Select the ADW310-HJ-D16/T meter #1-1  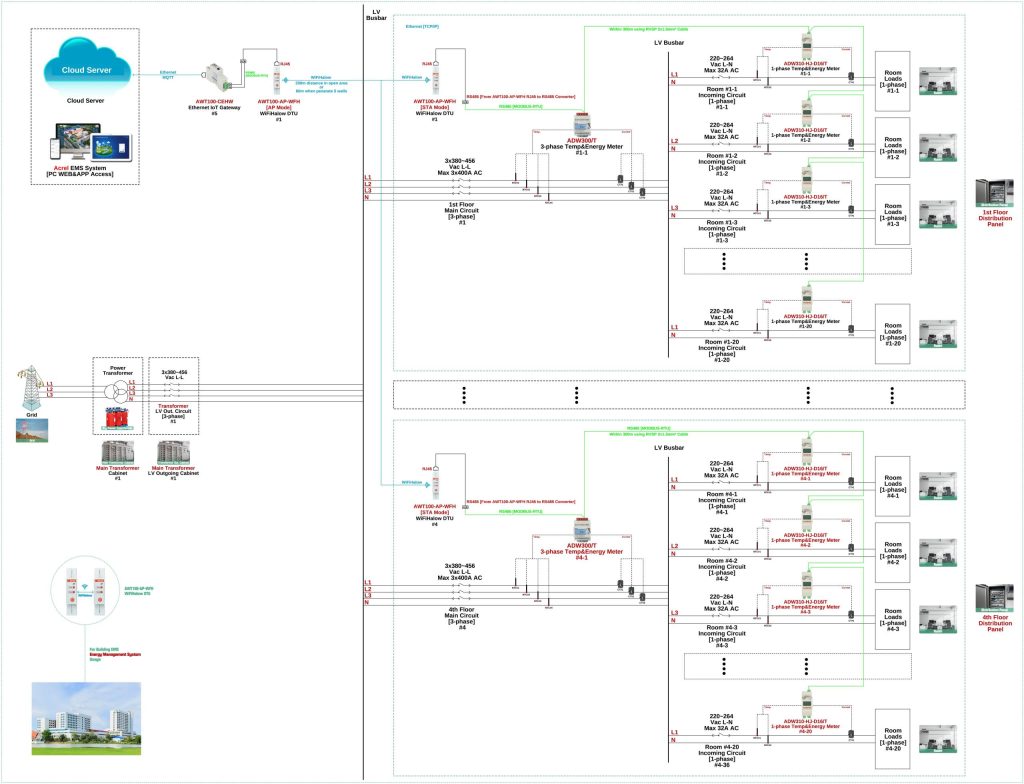(x=805, y=45)
